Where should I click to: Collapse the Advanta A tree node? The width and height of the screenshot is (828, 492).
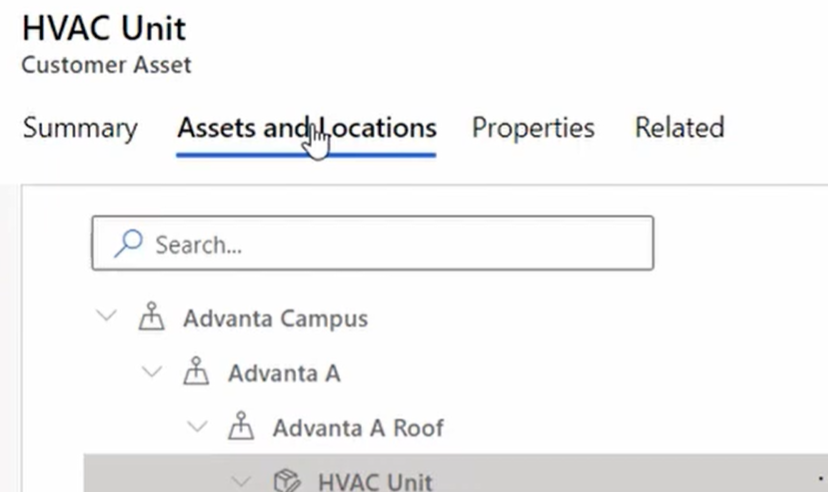click(x=152, y=372)
